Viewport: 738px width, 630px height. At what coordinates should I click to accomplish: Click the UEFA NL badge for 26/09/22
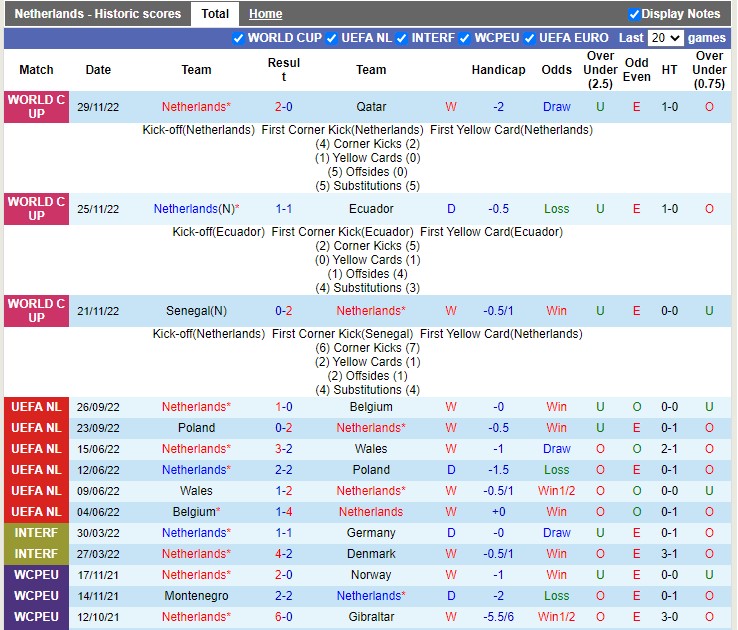click(36, 407)
